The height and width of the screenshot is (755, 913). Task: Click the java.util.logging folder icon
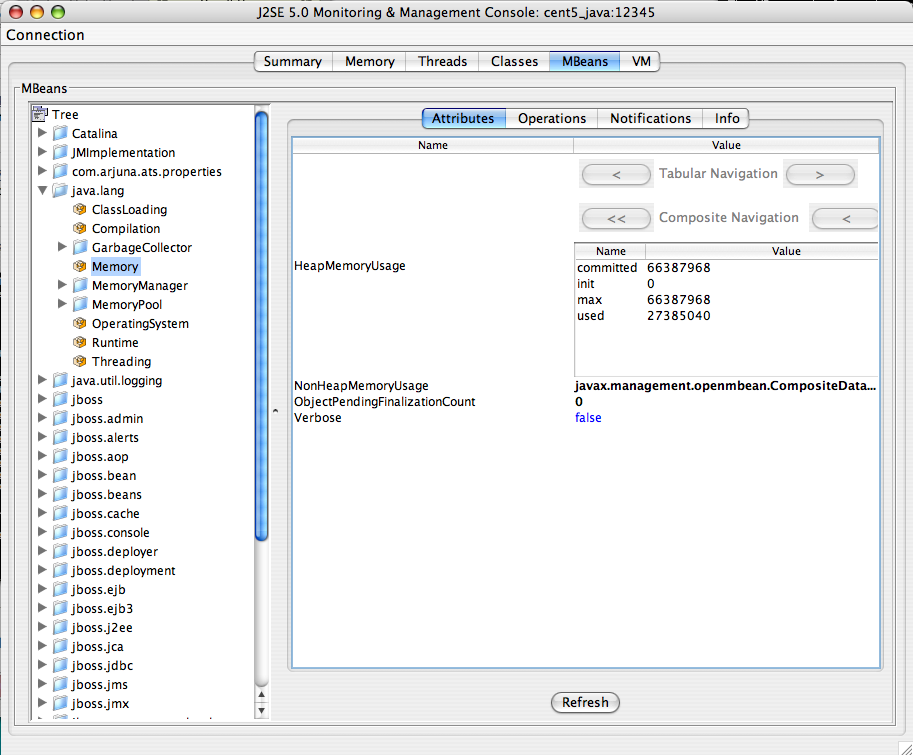click(x=60, y=380)
